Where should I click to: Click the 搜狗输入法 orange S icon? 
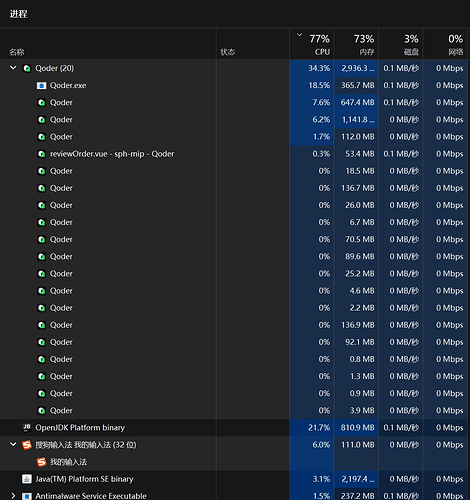point(27,445)
